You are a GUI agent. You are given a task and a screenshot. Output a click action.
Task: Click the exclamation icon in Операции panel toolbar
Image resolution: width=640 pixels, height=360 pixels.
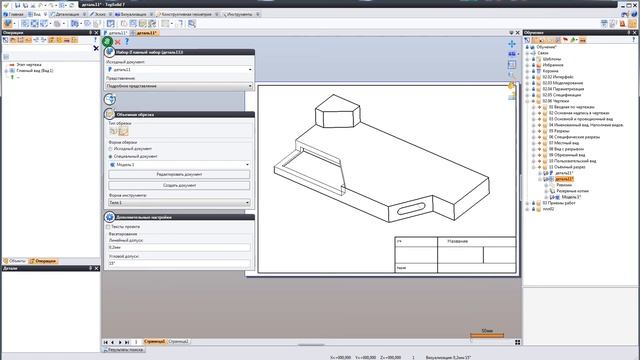(96, 40)
